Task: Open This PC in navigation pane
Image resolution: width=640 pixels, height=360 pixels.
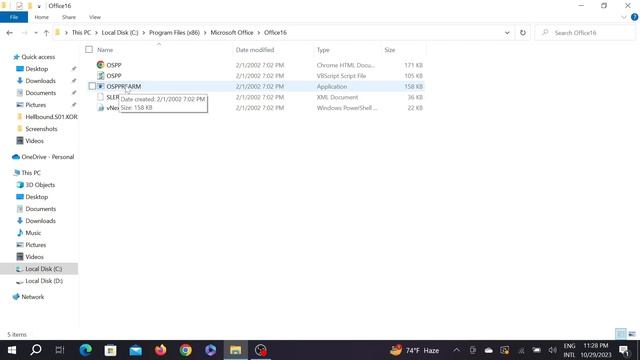Action: click(x=31, y=173)
